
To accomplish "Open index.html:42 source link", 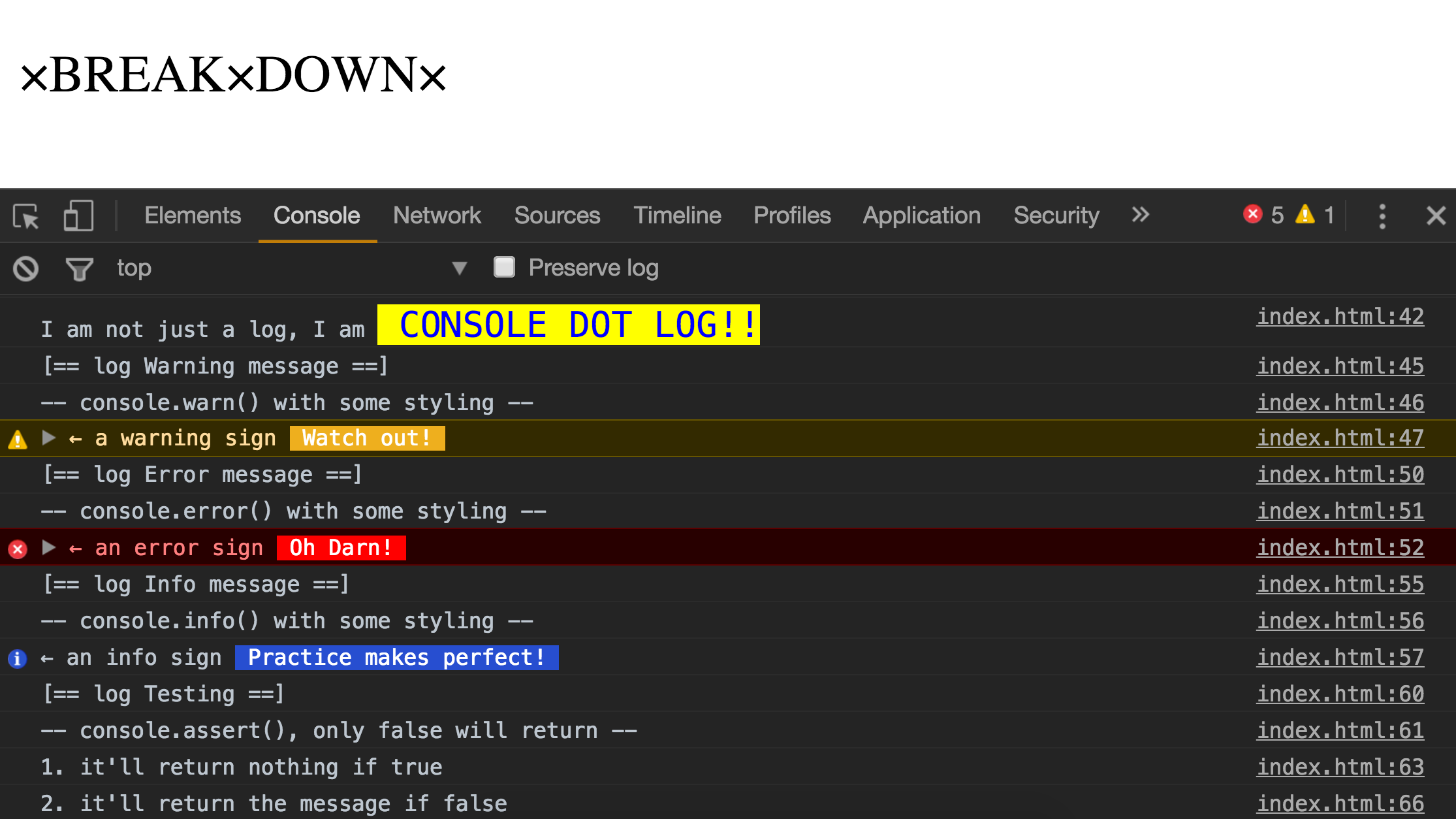I will coord(1340,317).
